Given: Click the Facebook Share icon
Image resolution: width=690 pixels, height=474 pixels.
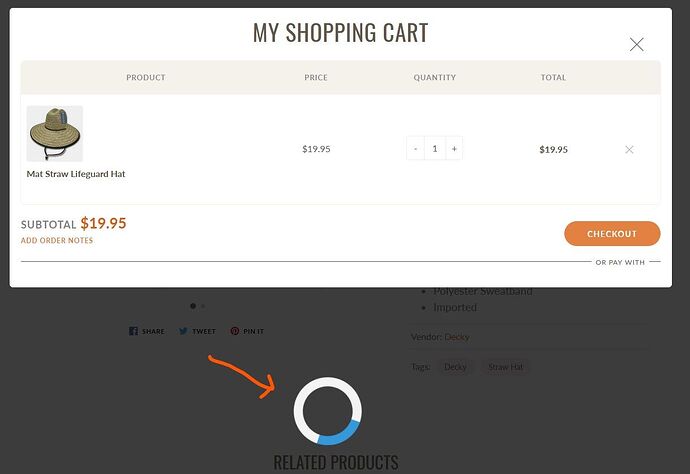Looking at the screenshot, I should click(133, 331).
